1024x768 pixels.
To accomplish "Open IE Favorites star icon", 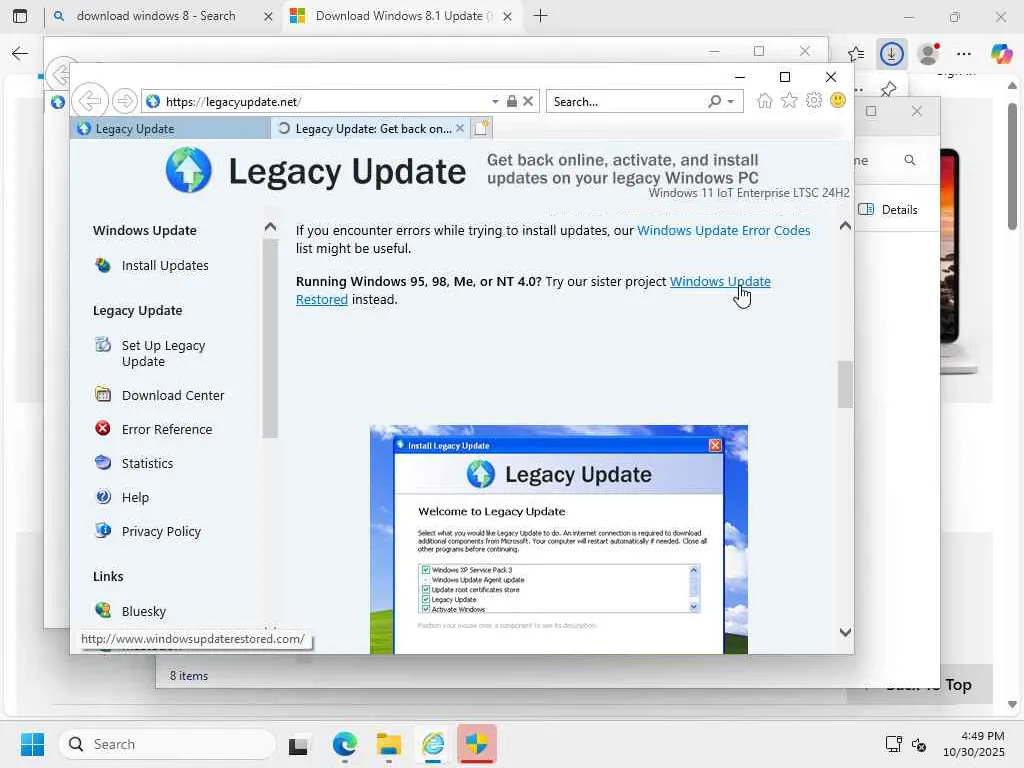I will (x=789, y=101).
